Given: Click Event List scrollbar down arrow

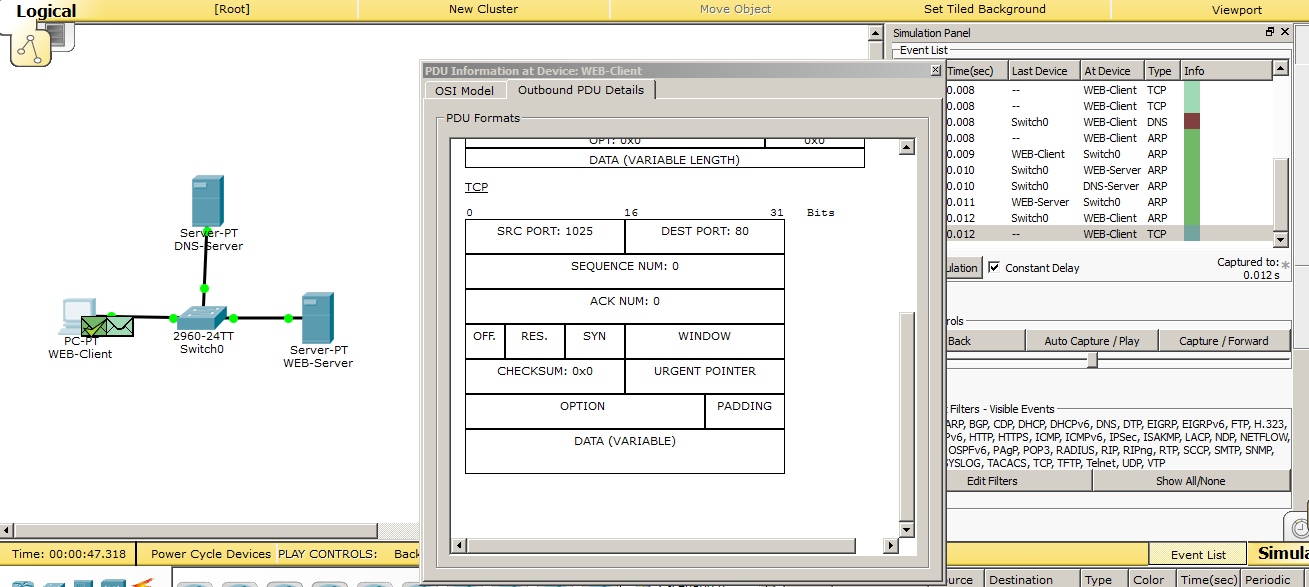Looking at the screenshot, I should [1280, 240].
